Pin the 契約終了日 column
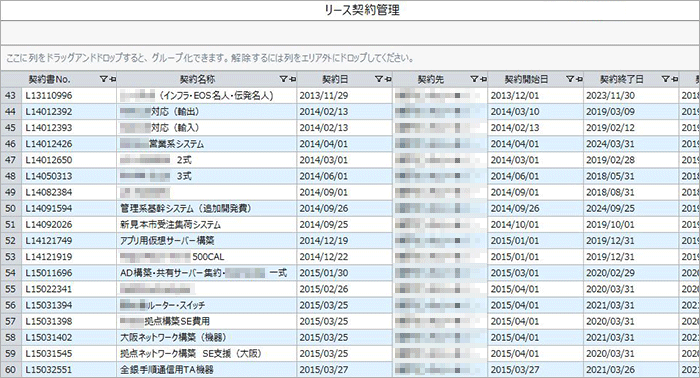Image resolution: width=700 pixels, height=378 pixels. (x=675, y=79)
